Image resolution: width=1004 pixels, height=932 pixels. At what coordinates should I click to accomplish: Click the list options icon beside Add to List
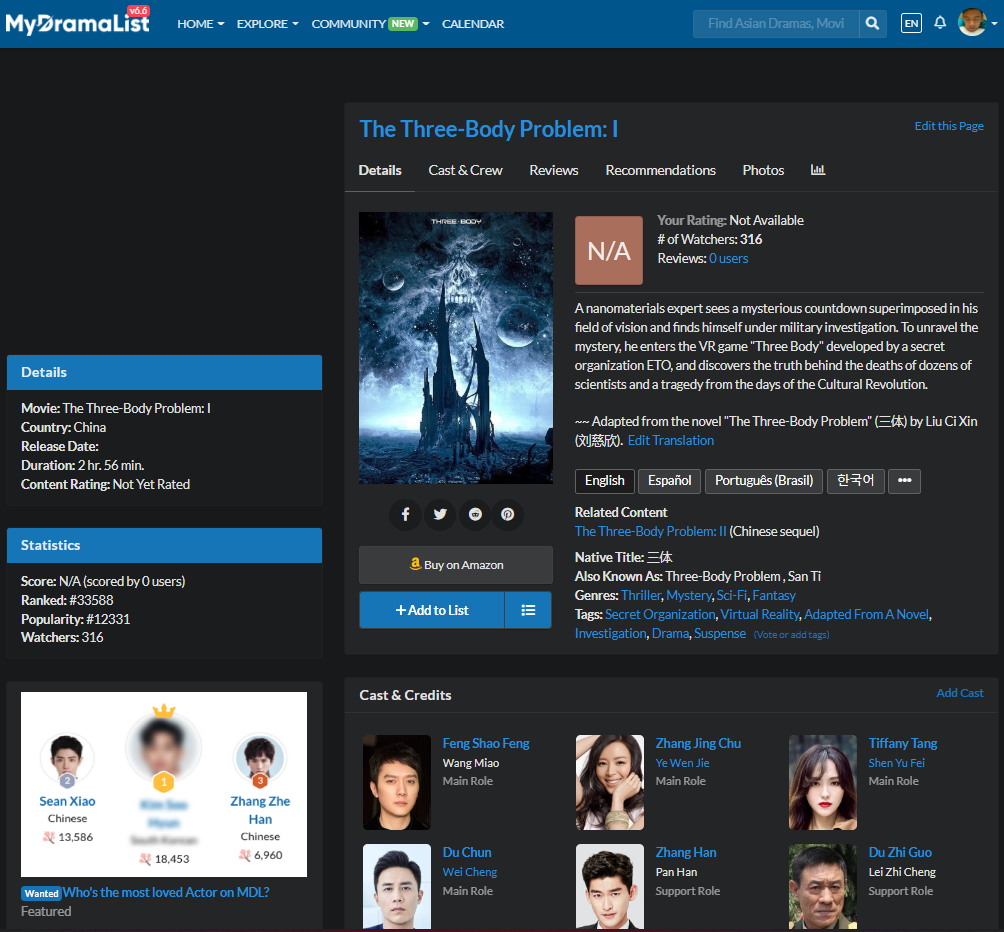coord(528,610)
